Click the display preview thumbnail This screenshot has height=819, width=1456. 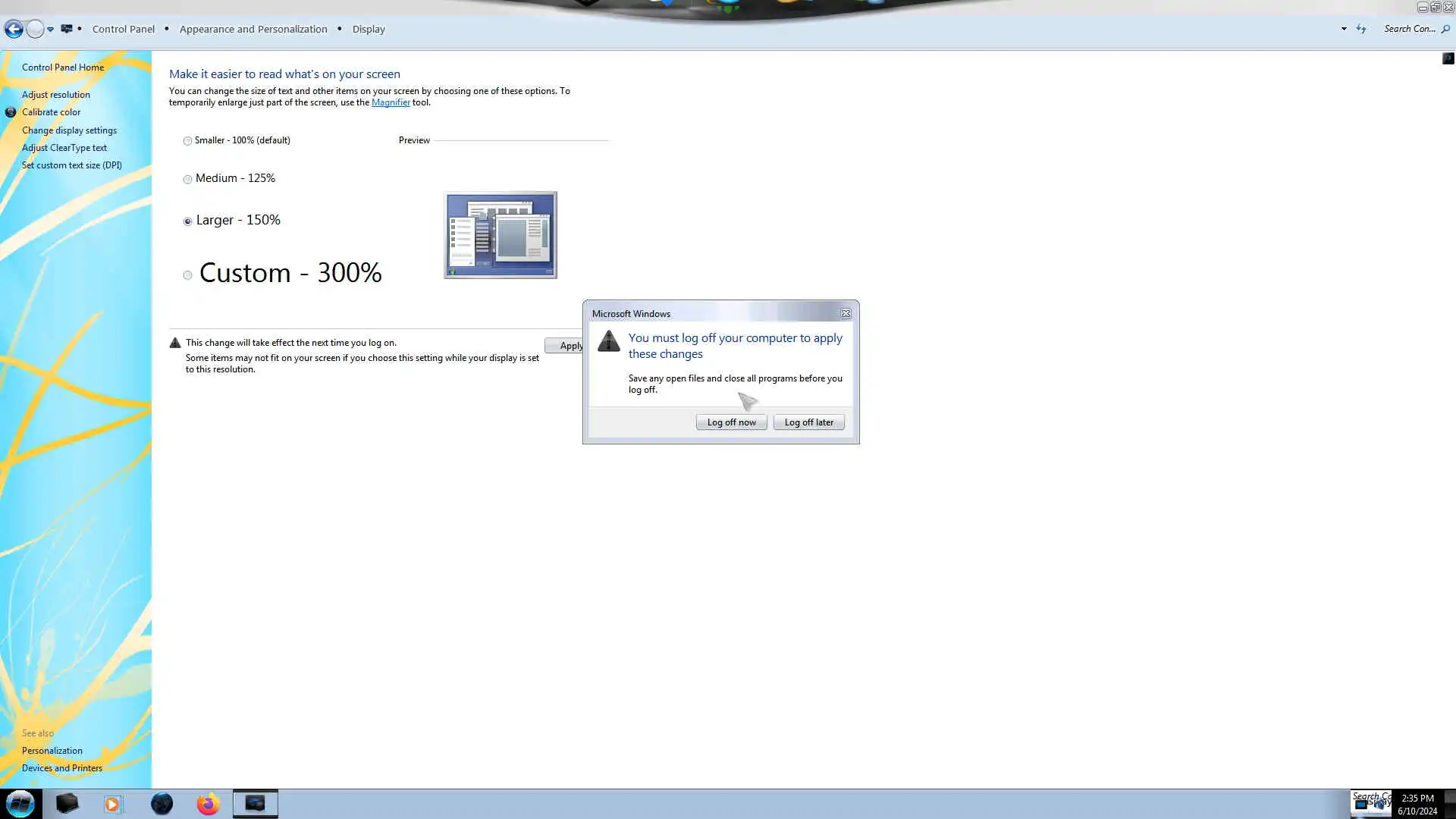pos(500,235)
